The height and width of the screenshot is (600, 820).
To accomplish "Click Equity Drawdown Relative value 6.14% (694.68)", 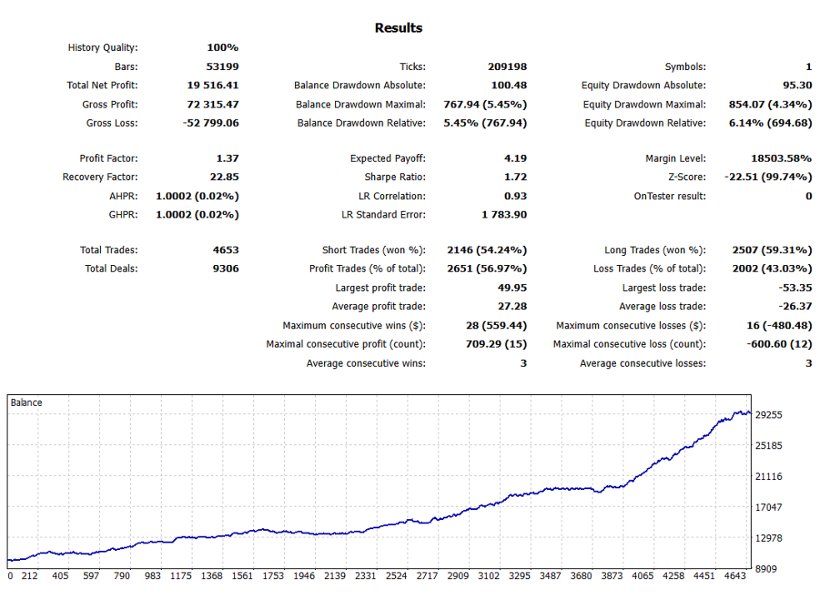I will click(770, 123).
